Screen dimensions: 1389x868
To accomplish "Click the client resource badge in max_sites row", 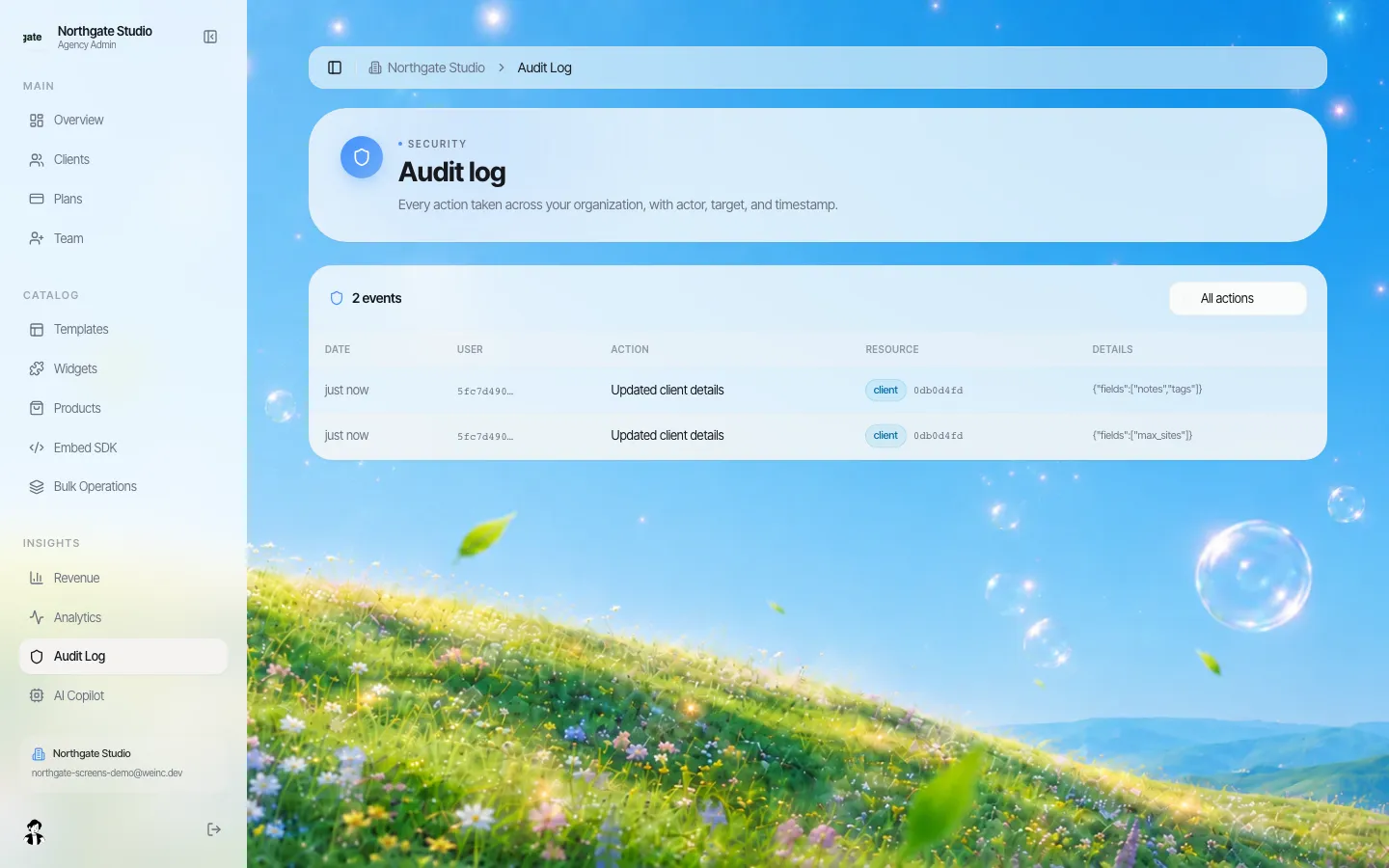I will 885,436.
